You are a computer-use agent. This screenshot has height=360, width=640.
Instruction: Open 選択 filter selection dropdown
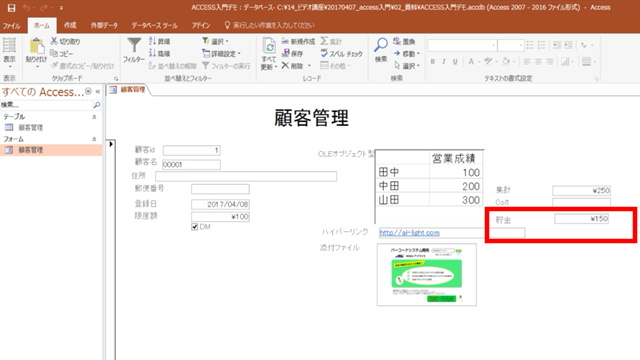(x=216, y=41)
